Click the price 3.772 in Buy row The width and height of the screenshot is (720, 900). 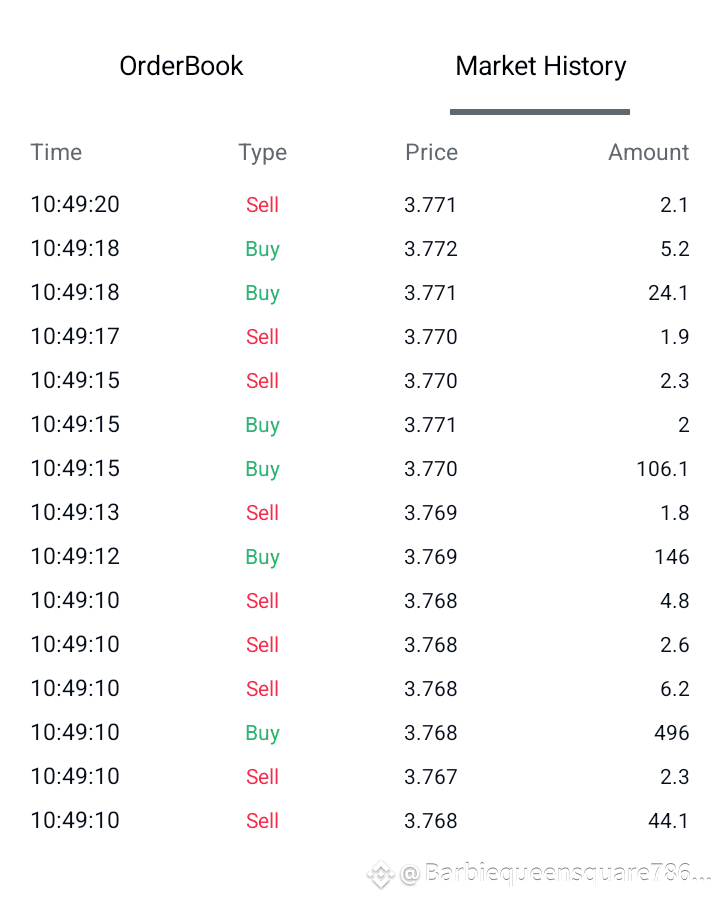point(431,249)
